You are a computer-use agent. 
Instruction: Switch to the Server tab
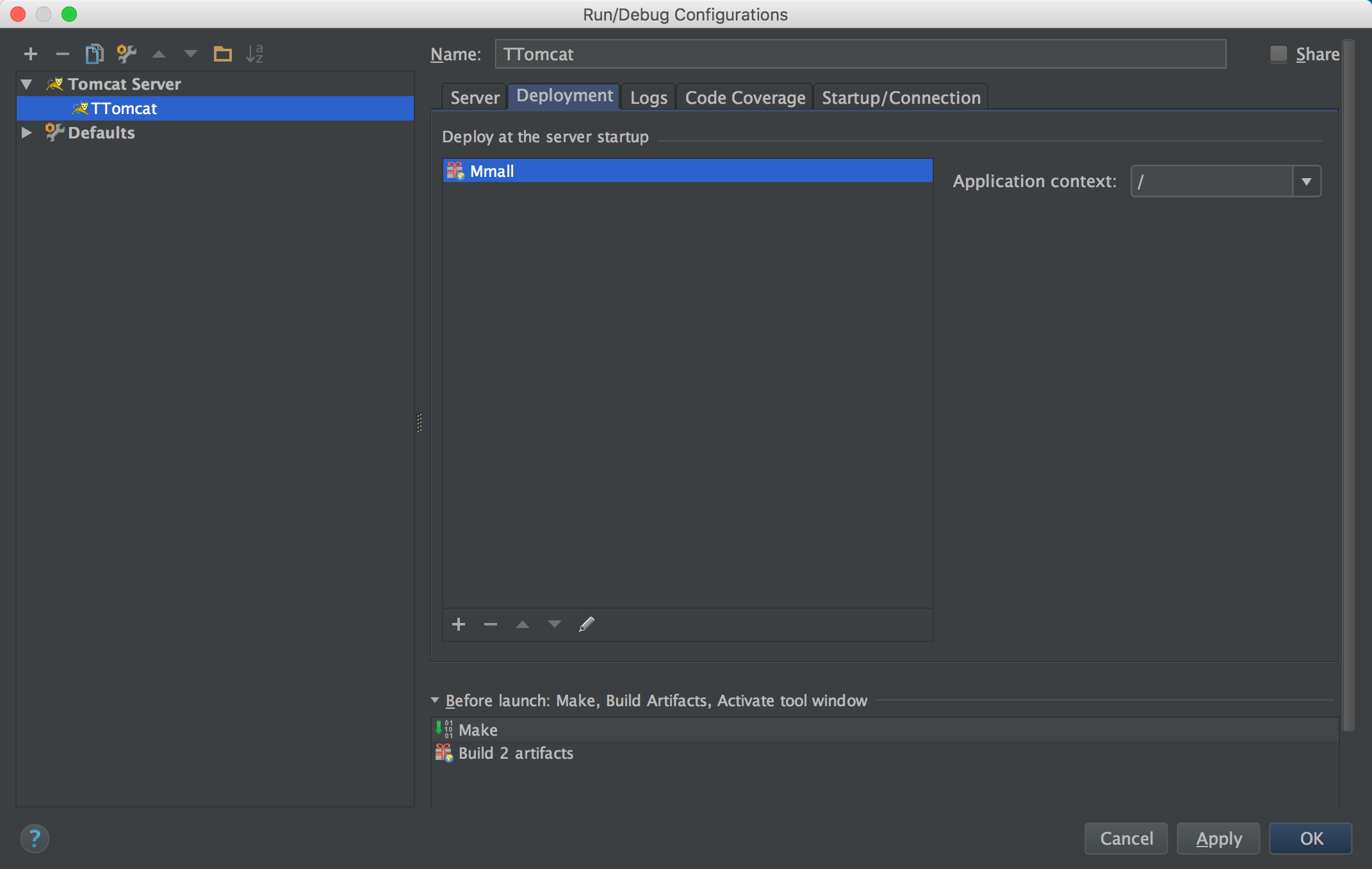[475, 98]
